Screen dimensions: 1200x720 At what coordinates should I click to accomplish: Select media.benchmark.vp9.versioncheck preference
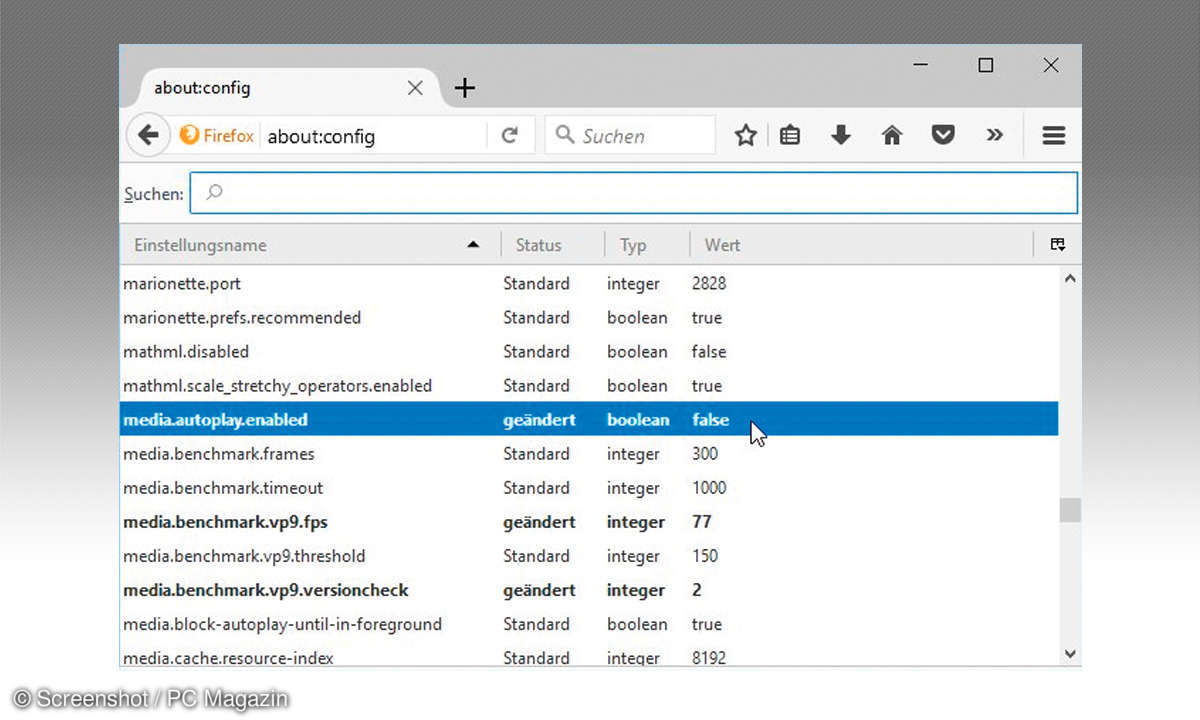(589, 590)
